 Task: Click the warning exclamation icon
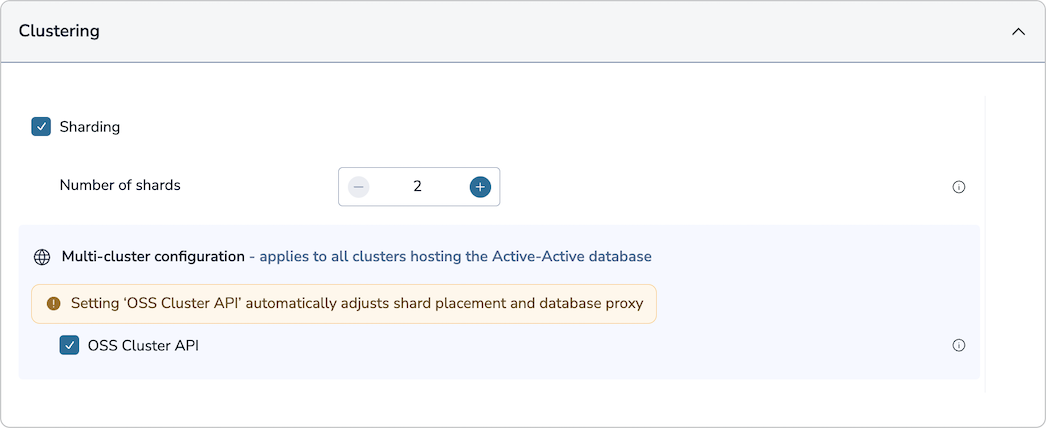point(54,304)
